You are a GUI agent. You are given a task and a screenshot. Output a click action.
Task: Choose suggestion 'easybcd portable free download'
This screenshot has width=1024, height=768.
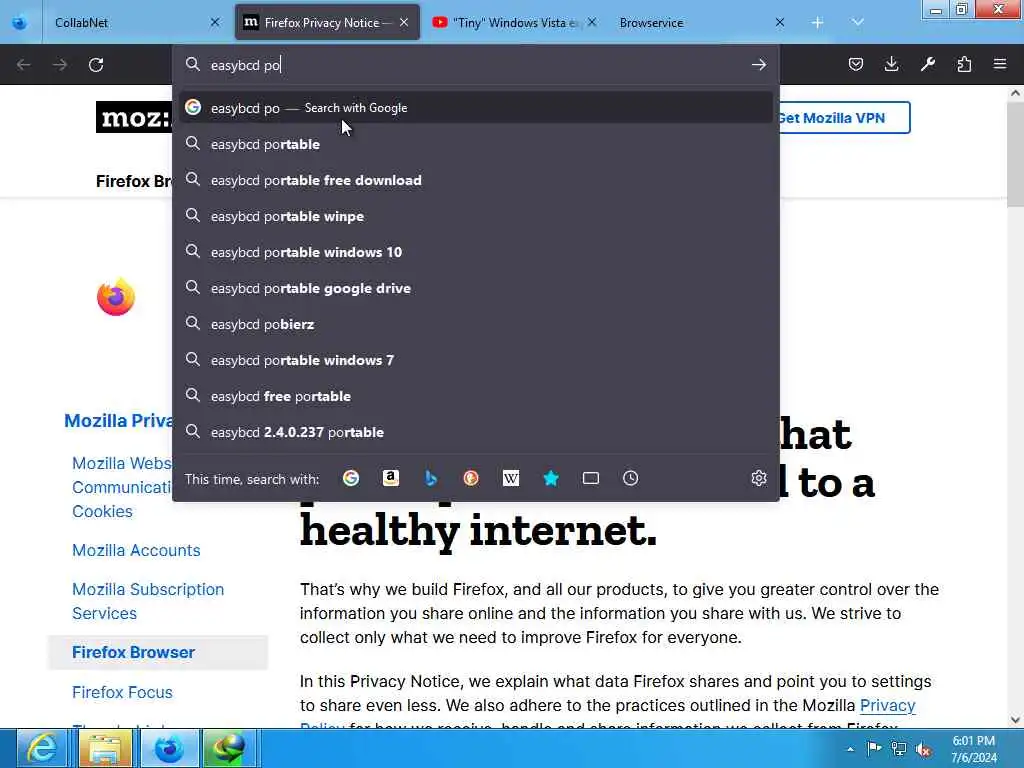tap(476, 180)
